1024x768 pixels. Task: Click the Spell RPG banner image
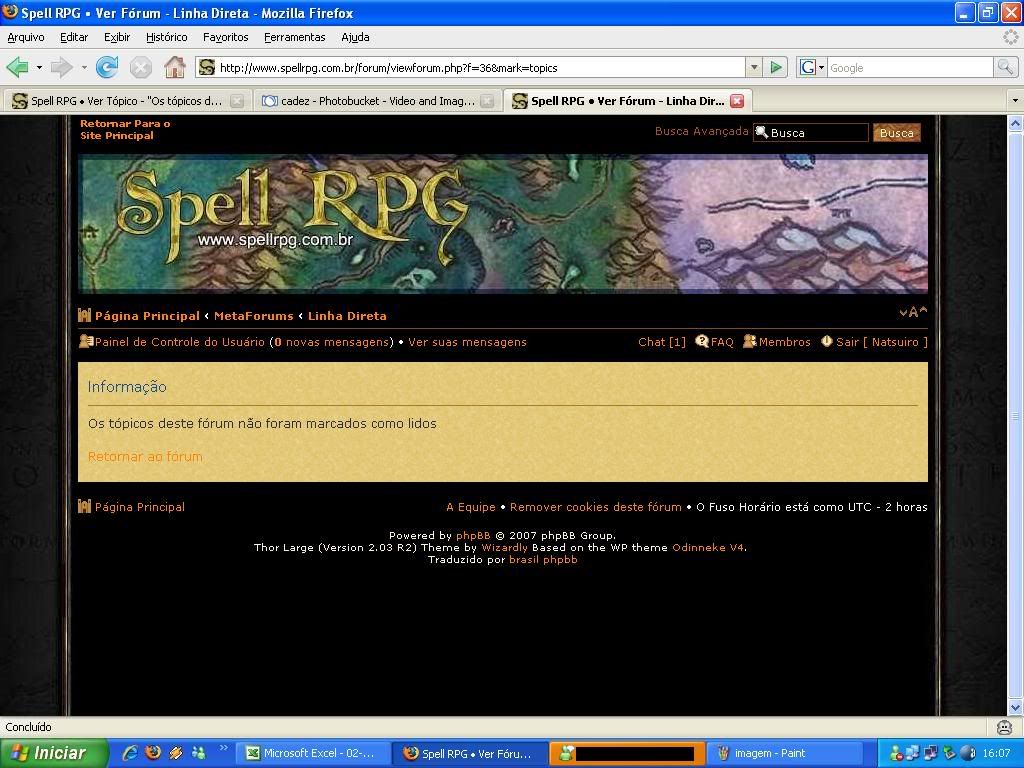(503, 223)
